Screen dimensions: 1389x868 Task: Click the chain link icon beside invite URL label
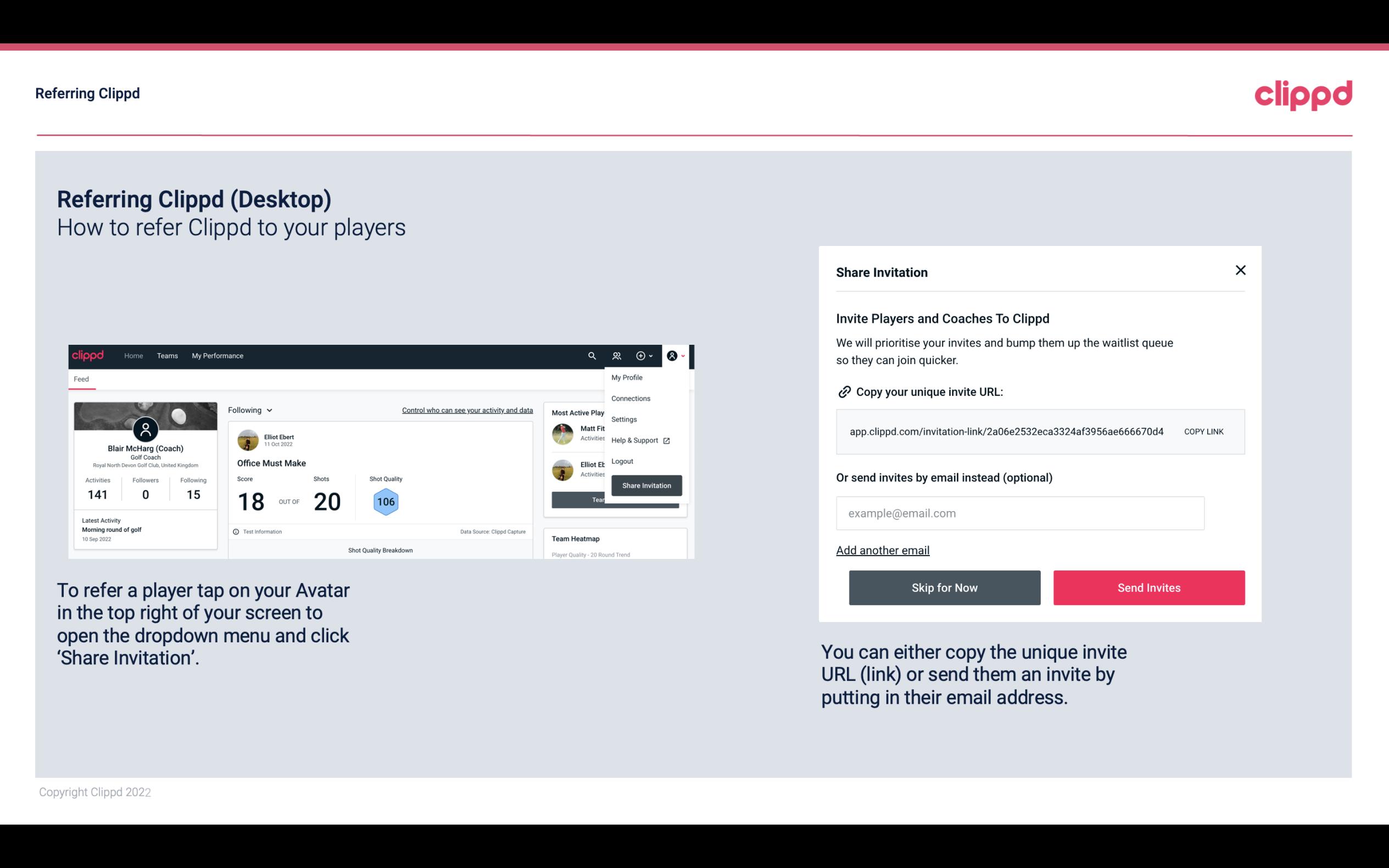[x=843, y=391]
